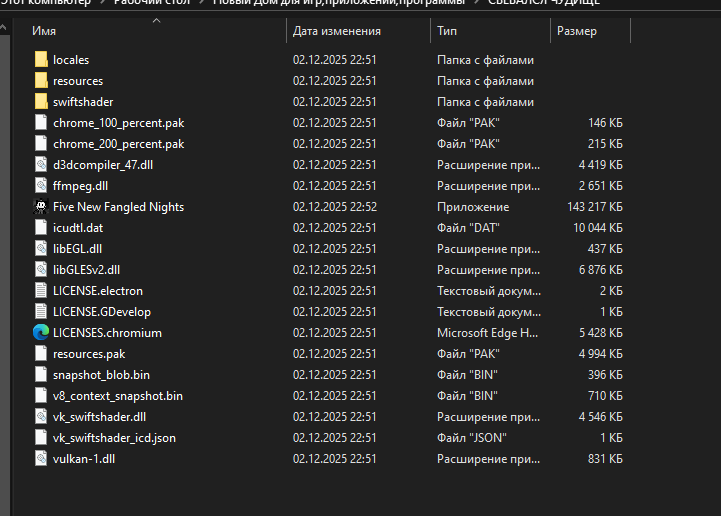
Task: Click the LICENSE.electron text document icon
Action: coord(41,291)
